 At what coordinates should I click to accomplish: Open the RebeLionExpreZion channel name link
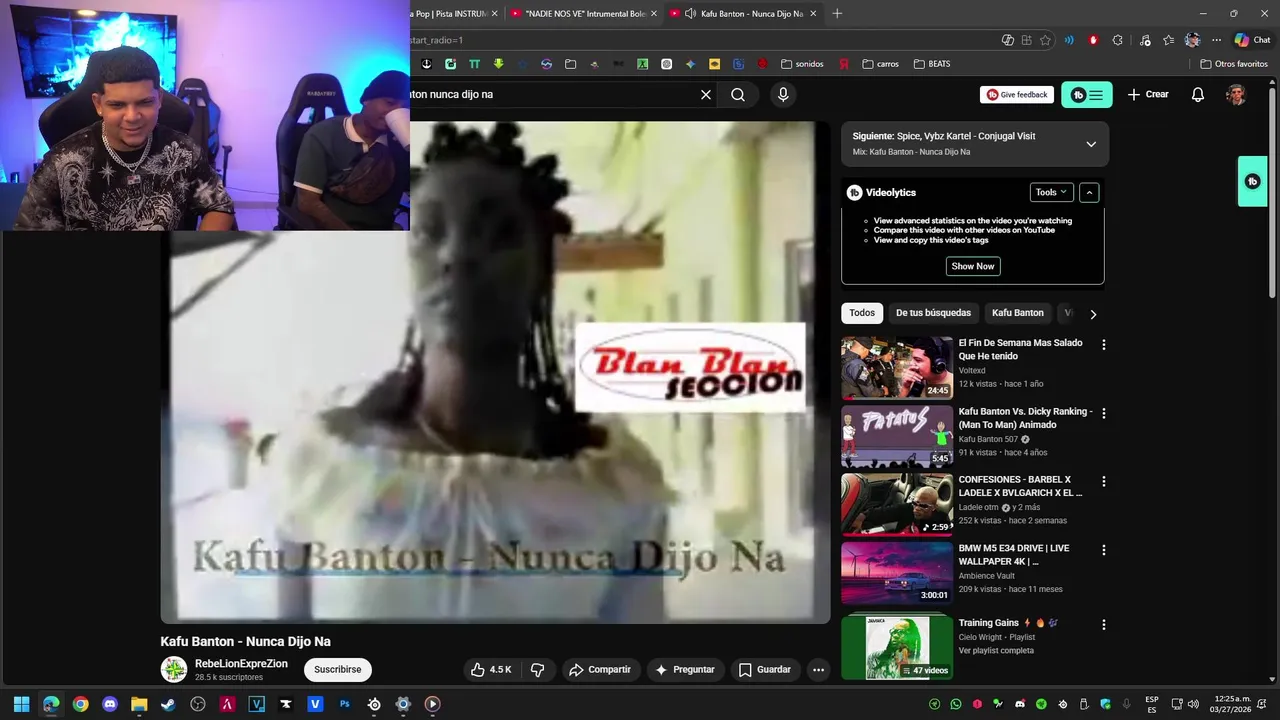point(241,664)
